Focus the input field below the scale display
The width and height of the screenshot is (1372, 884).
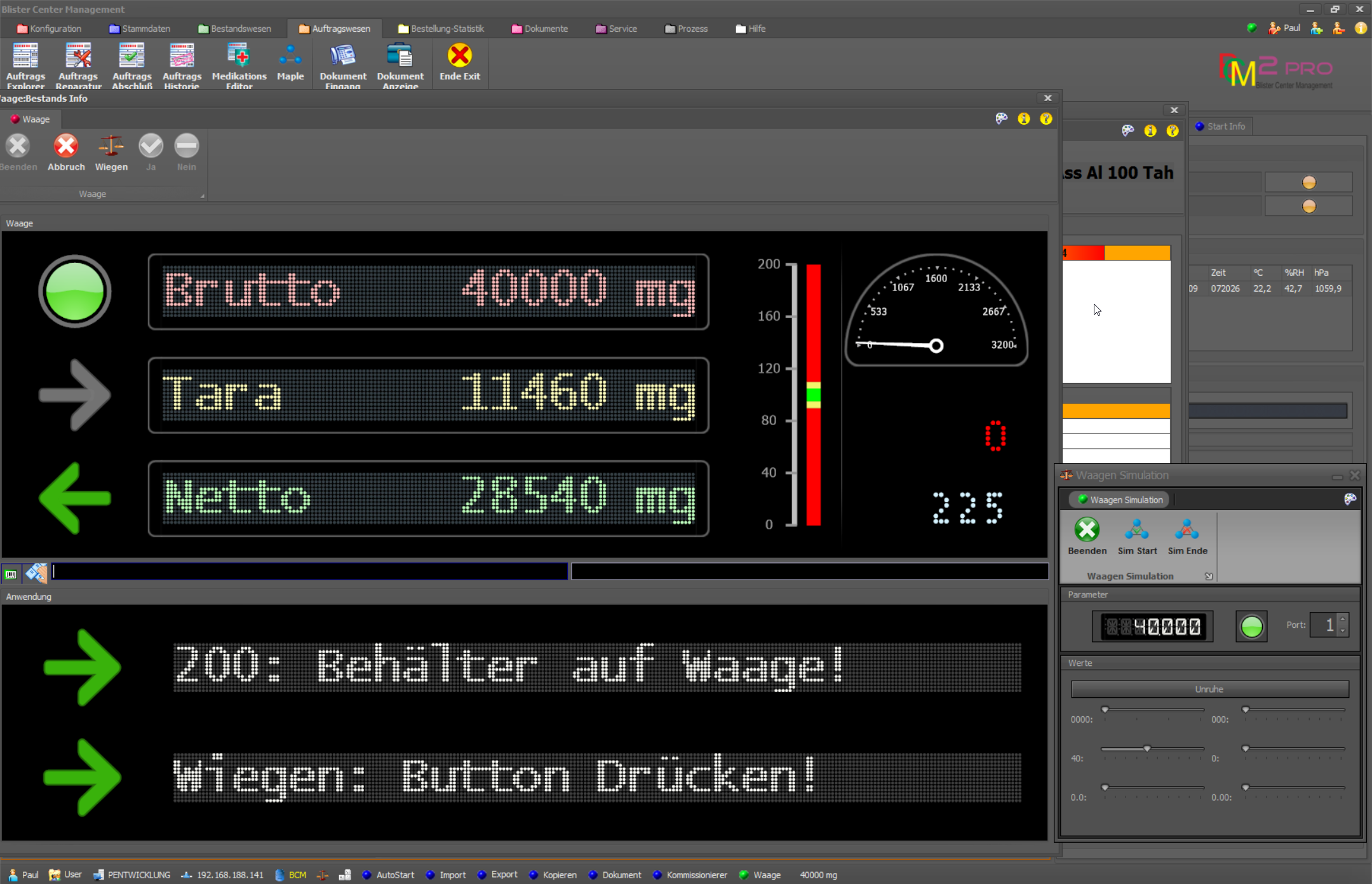309,572
